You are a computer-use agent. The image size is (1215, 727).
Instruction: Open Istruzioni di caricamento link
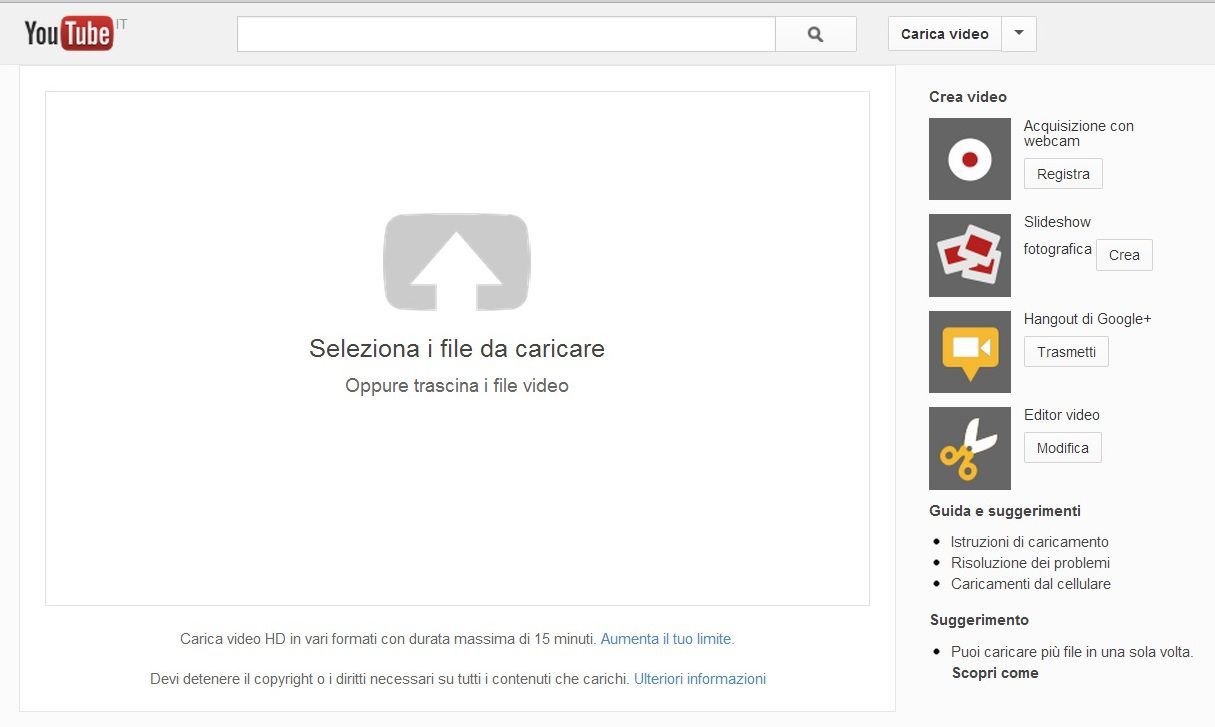tap(1029, 542)
